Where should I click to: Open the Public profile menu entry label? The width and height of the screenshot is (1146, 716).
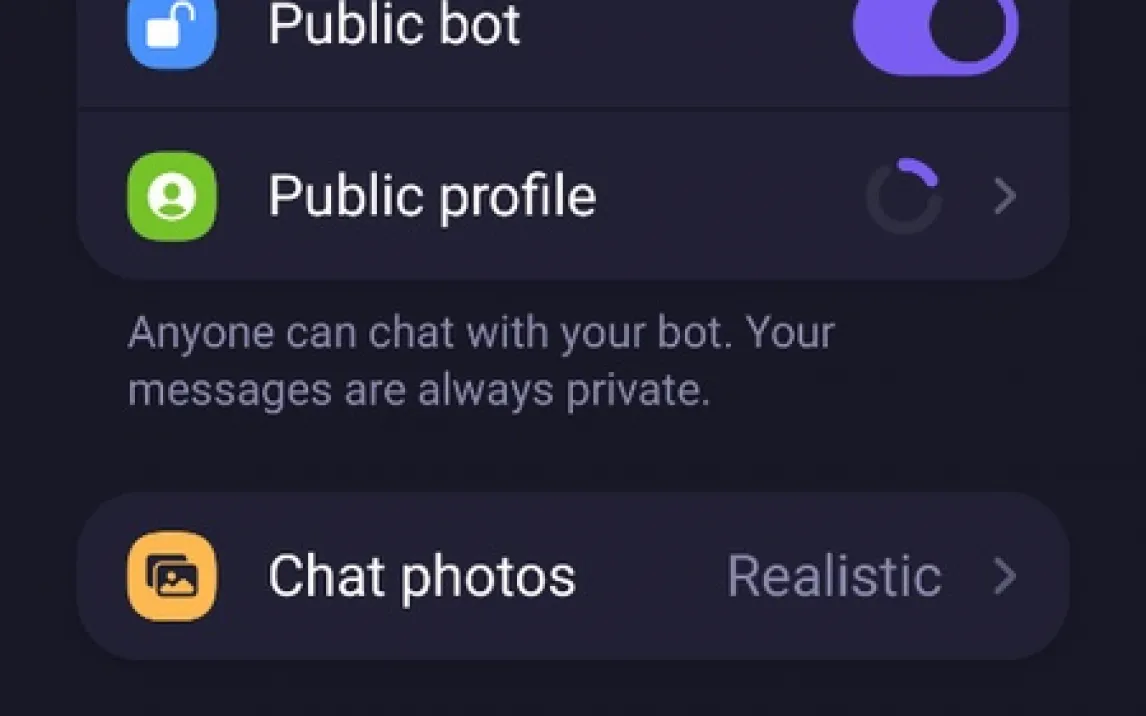click(431, 196)
